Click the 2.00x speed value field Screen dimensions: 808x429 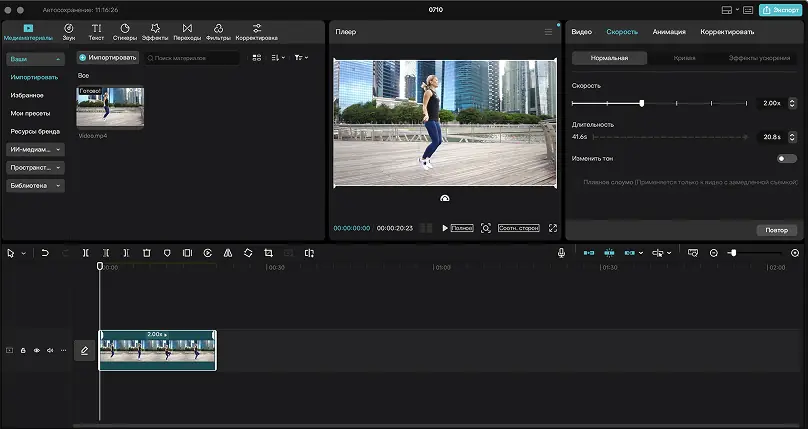pos(771,103)
